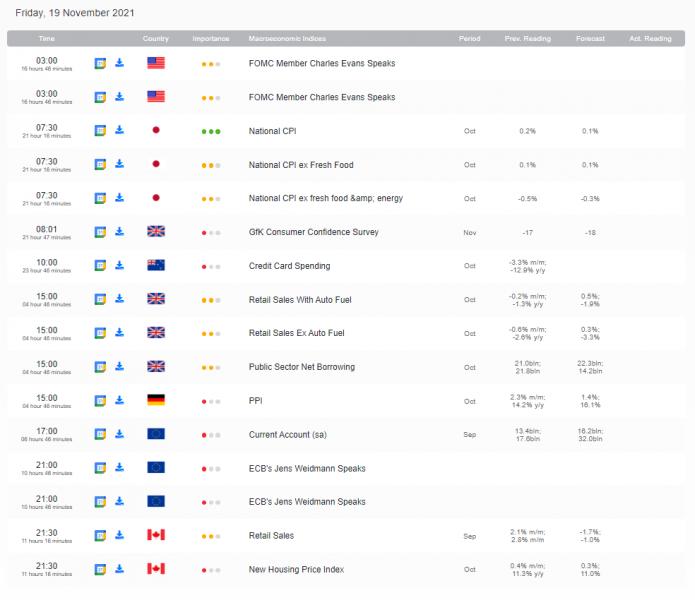Click calendar icon for Current Account (sa)
Image resolution: width=695 pixels, height=600 pixels.
point(100,434)
